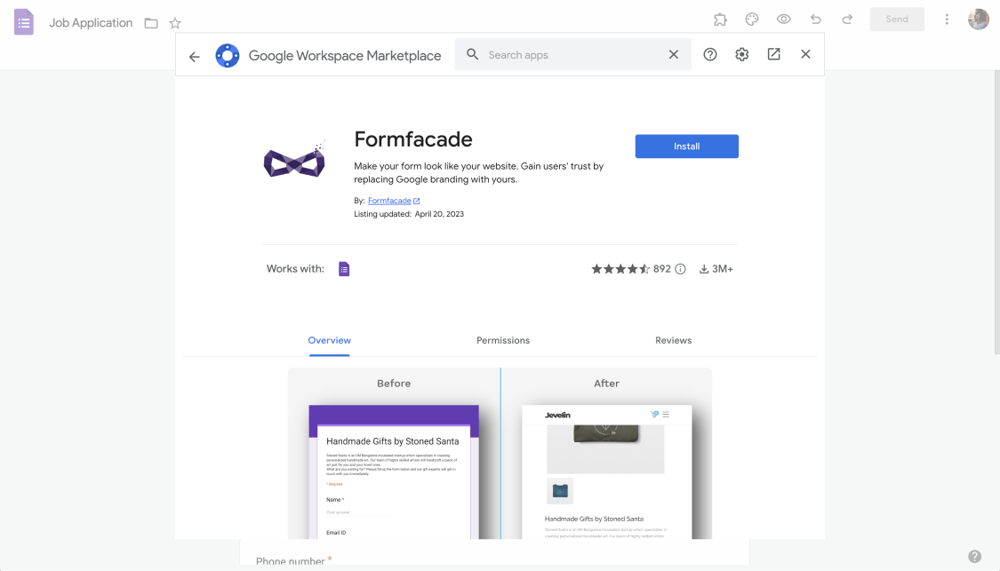Switch to the Reviews tab
This screenshot has width=1000, height=571.
(673, 340)
